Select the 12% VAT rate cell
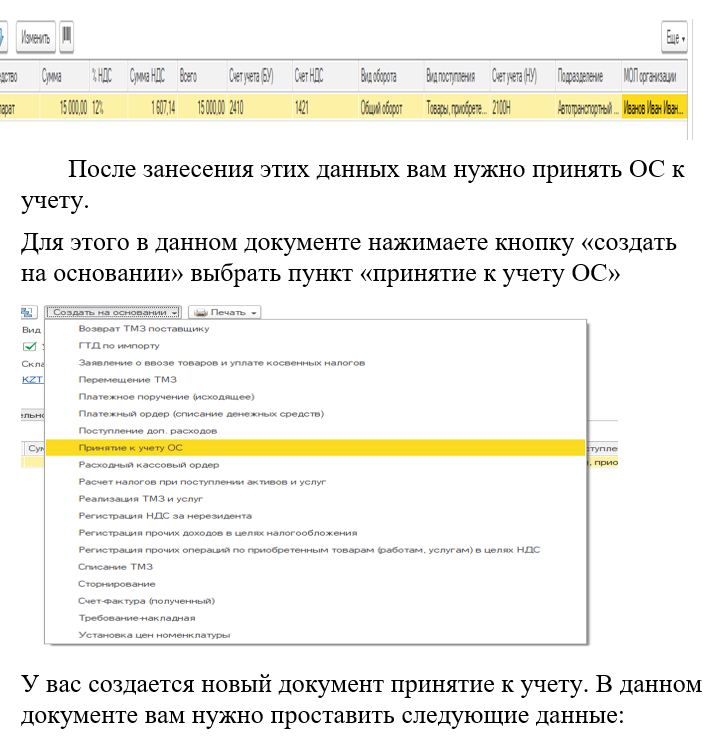714x736 pixels. tap(108, 107)
